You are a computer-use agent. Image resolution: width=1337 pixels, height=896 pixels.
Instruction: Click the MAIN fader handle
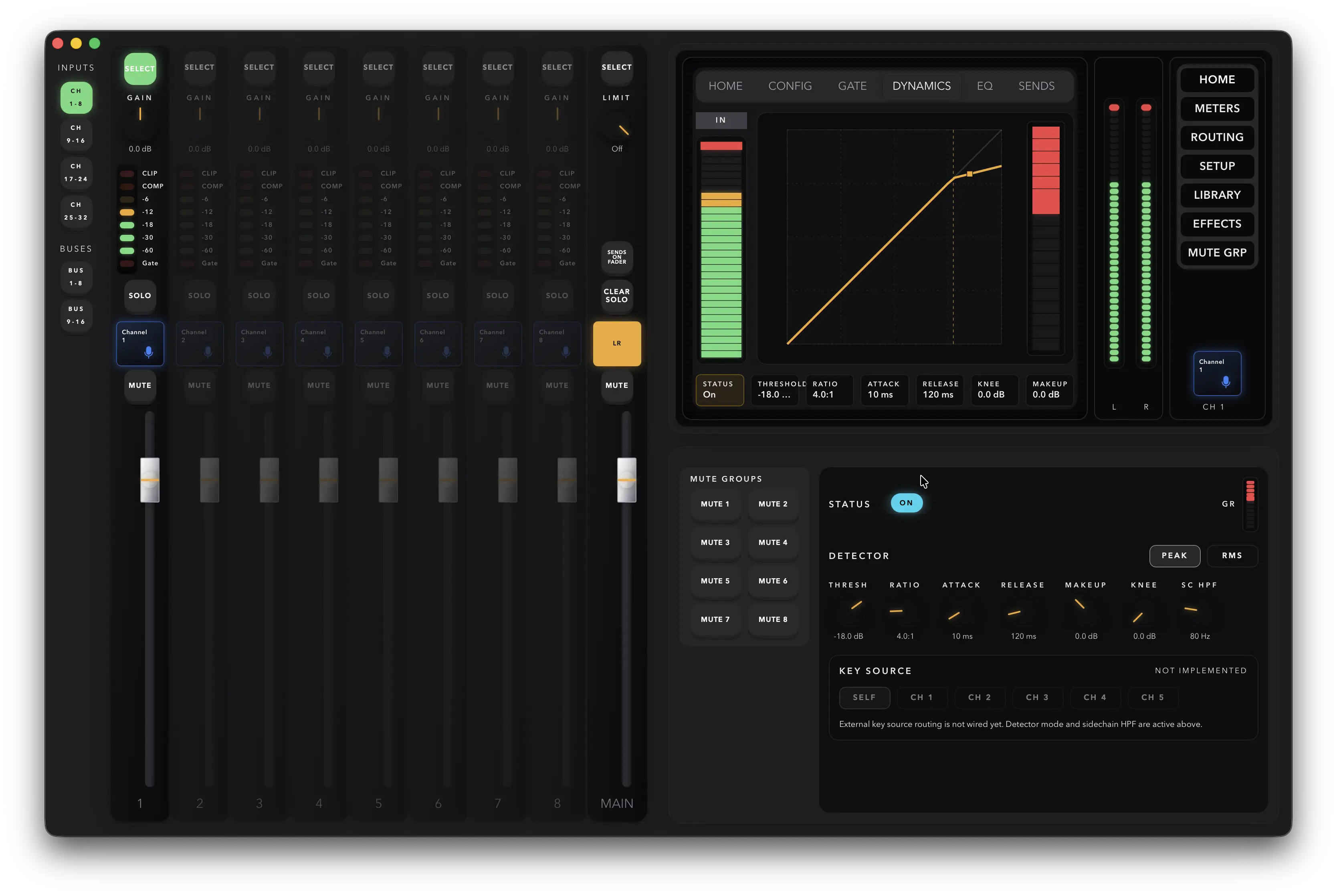coord(626,480)
